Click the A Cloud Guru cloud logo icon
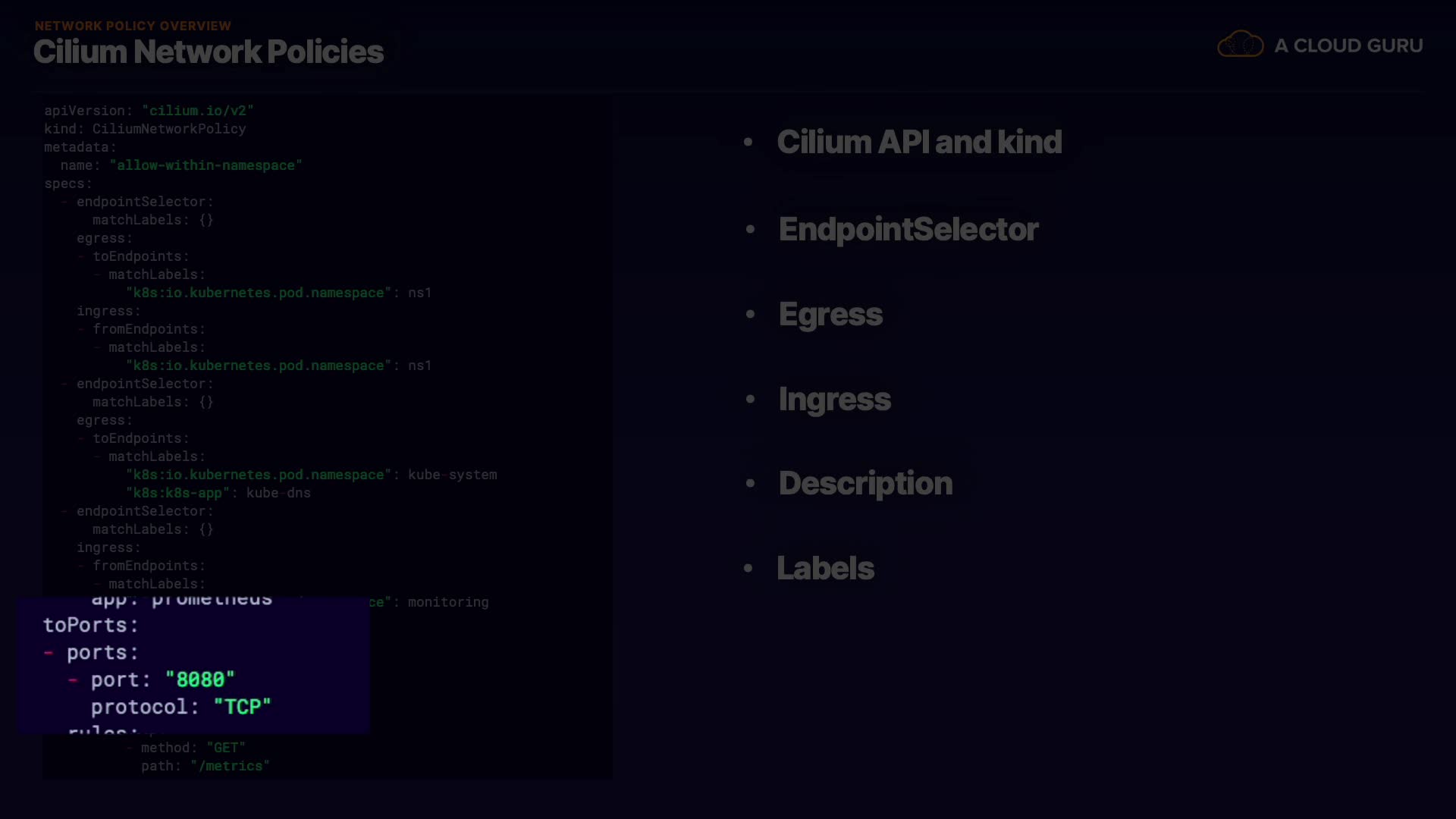 tap(1240, 45)
